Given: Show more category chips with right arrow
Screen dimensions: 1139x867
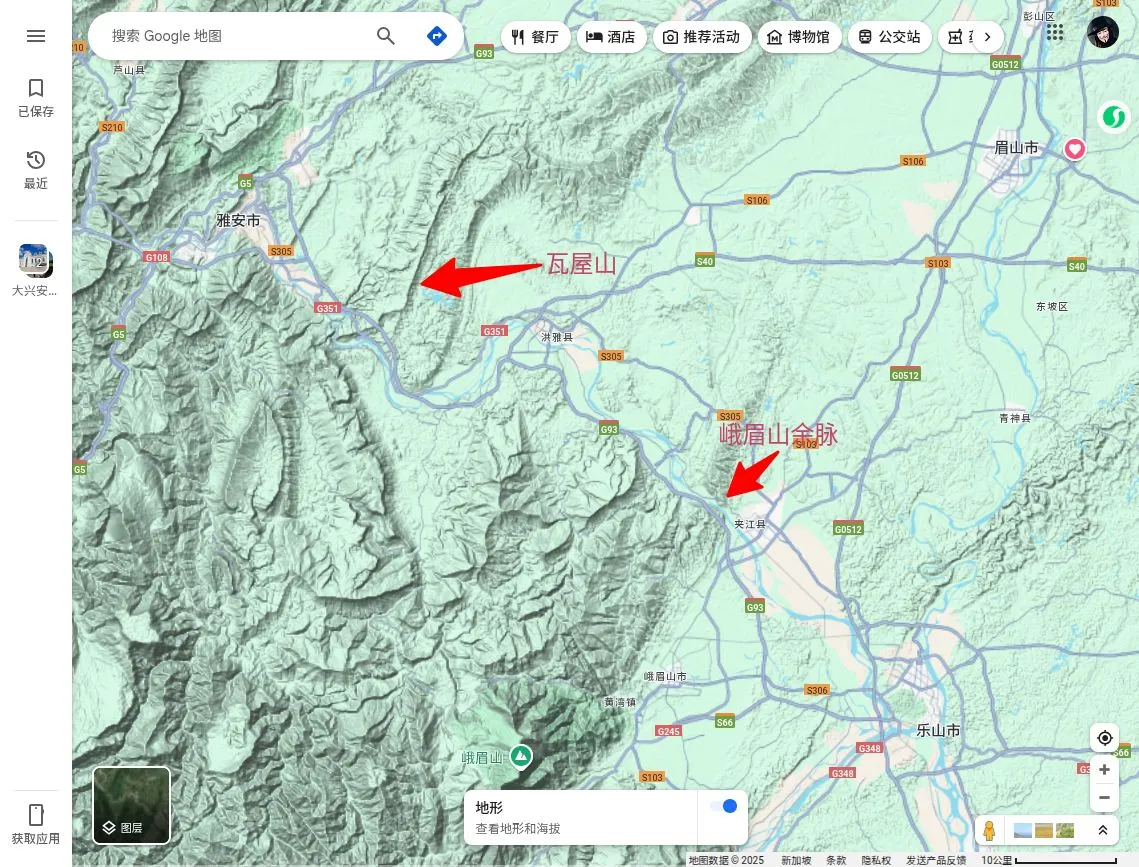Looking at the screenshot, I should point(987,37).
